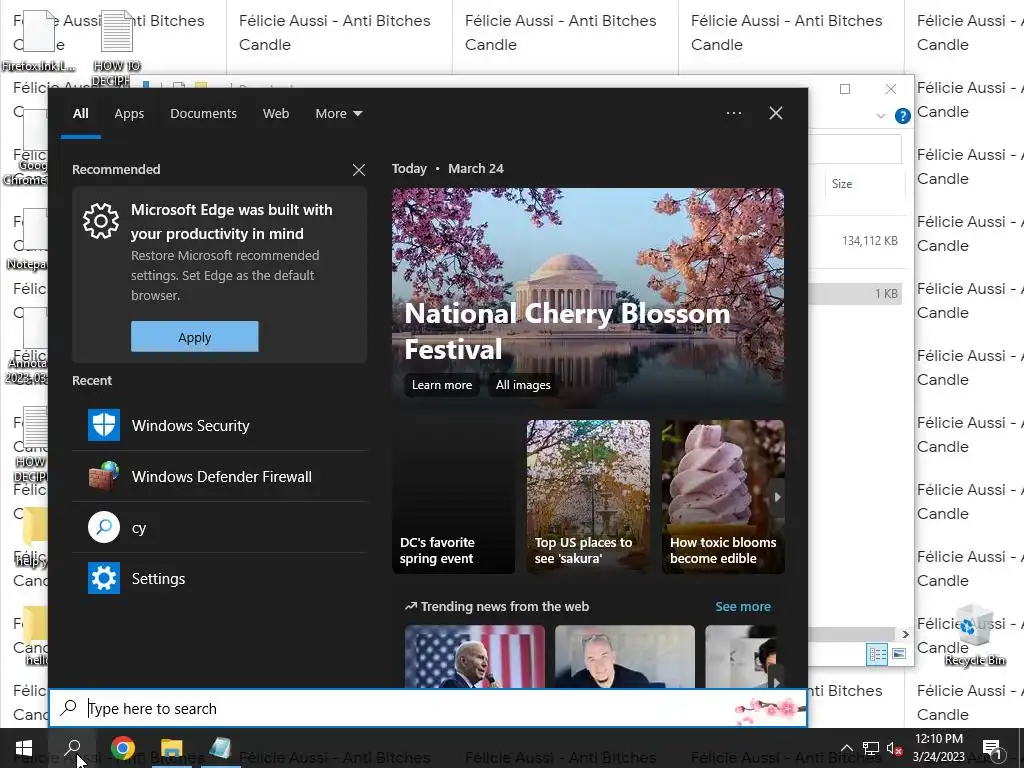1024x768 pixels.
Task: Open the Recycle Bin desktop icon
Action: 975,635
